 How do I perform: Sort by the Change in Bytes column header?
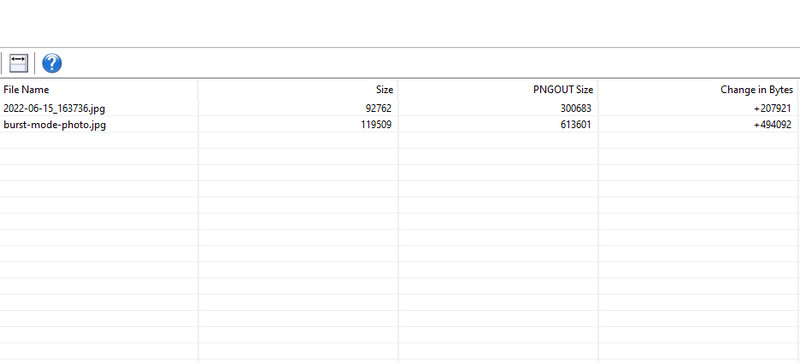coord(699,89)
